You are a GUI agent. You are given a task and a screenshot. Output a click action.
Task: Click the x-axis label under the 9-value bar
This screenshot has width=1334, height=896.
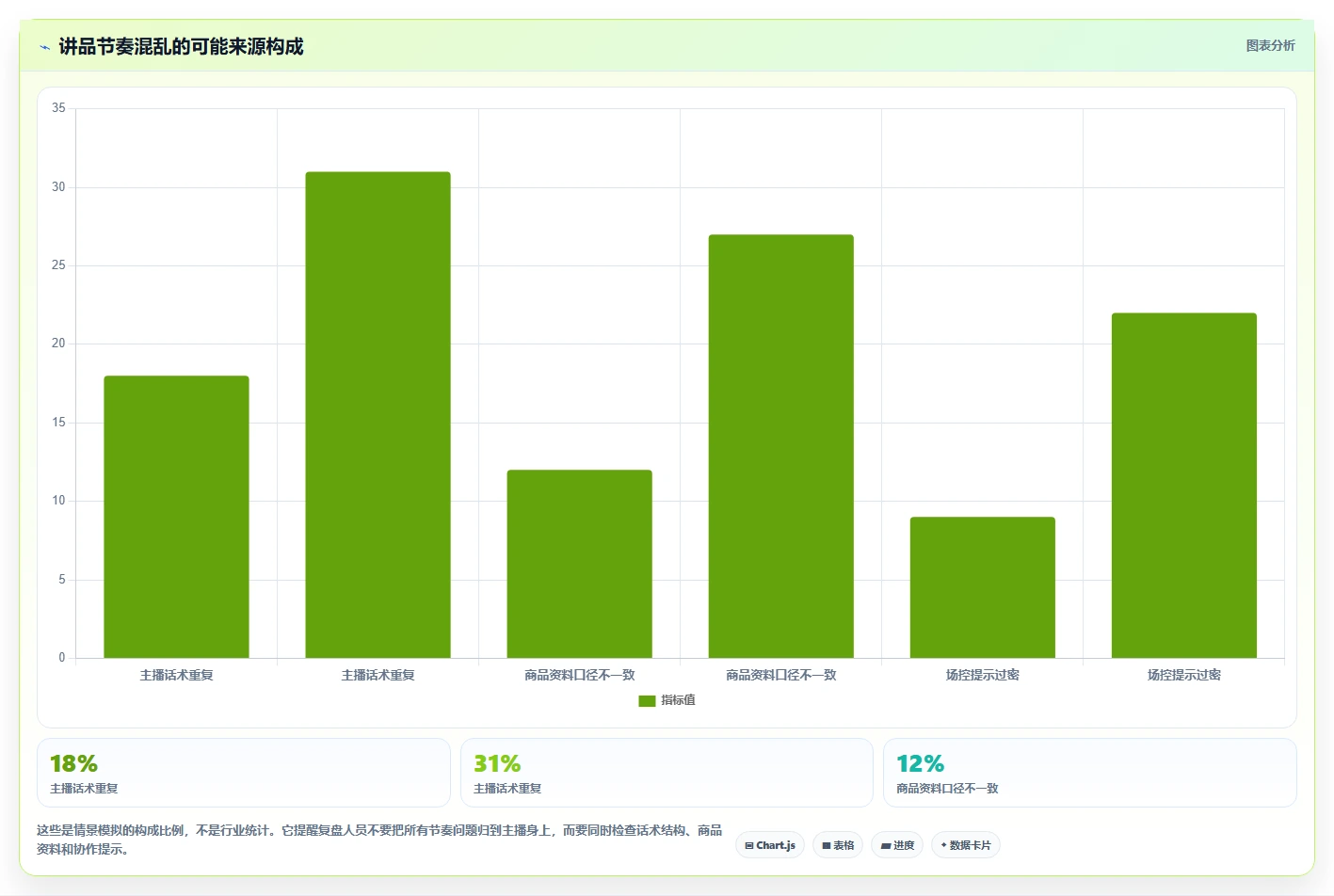pyautogui.click(x=982, y=675)
